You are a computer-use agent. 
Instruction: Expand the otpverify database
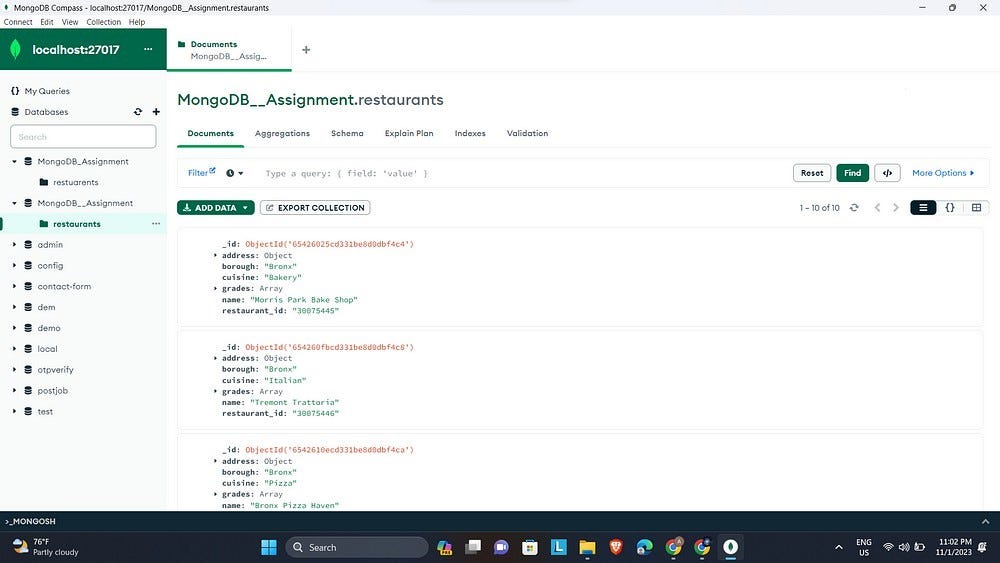(14, 369)
